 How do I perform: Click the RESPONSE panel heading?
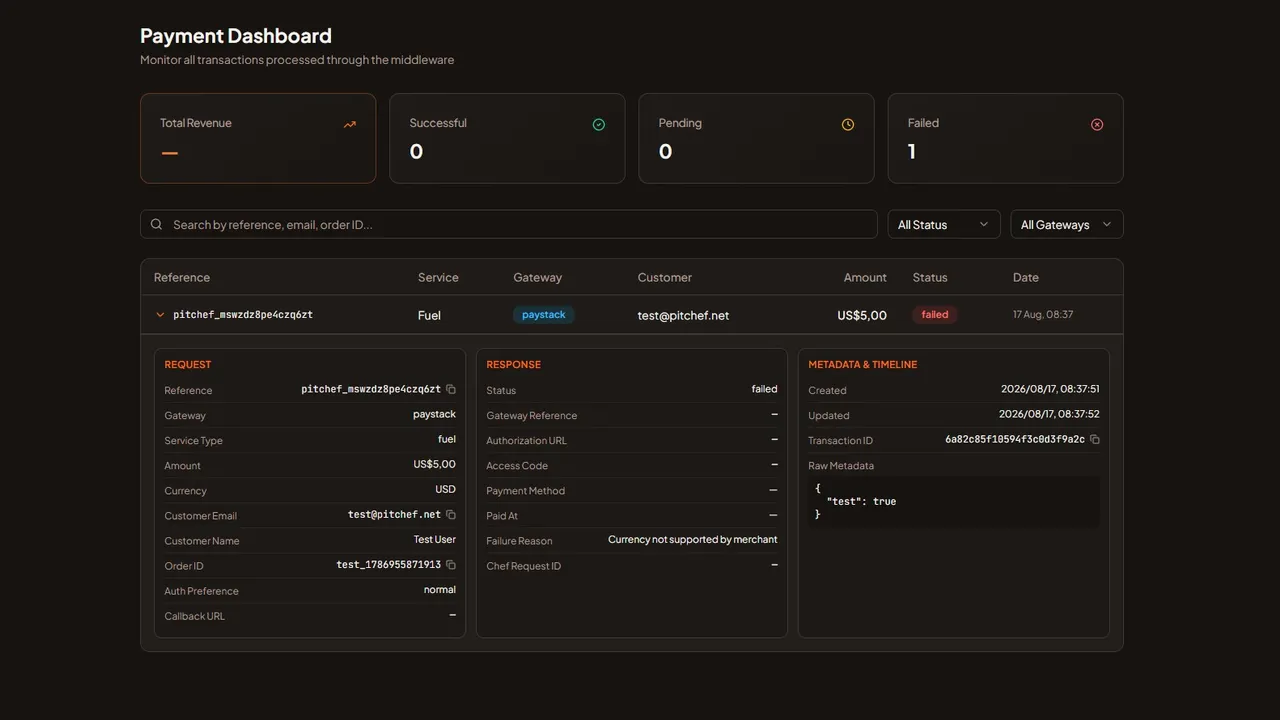coord(513,364)
